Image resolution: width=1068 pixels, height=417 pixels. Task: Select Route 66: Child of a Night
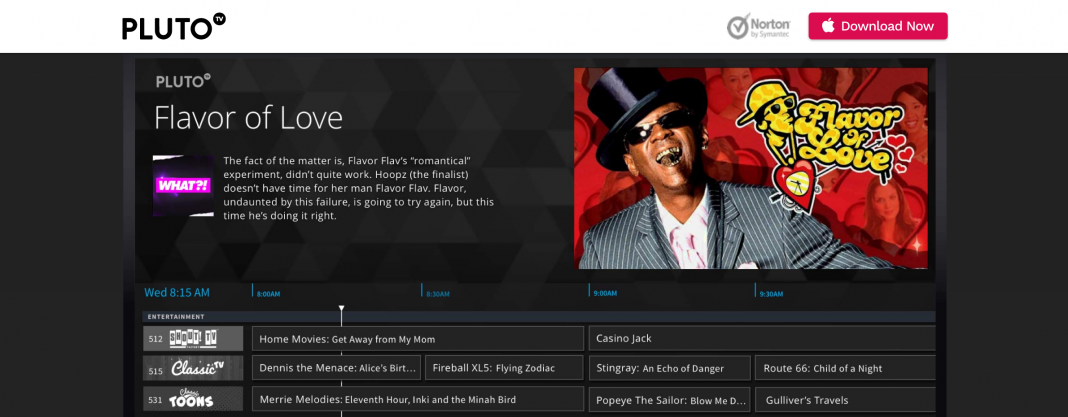tap(845, 368)
